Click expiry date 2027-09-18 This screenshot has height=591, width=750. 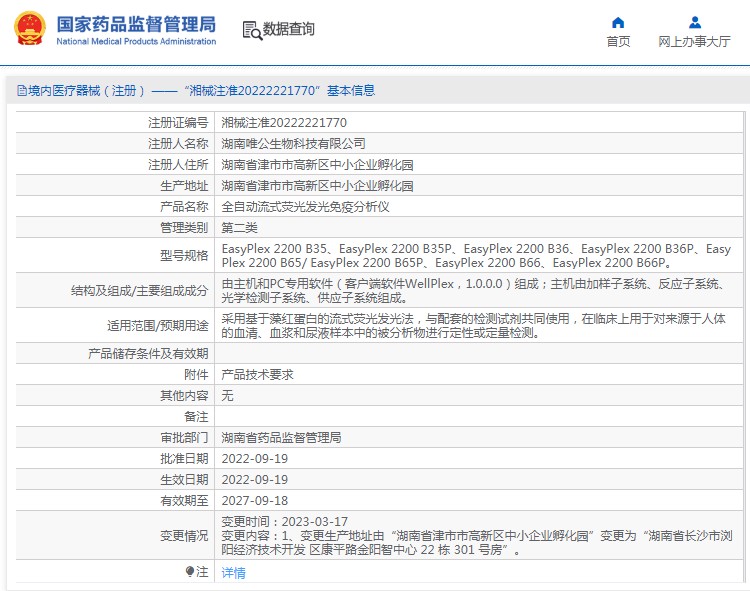(x=254, y=501)
